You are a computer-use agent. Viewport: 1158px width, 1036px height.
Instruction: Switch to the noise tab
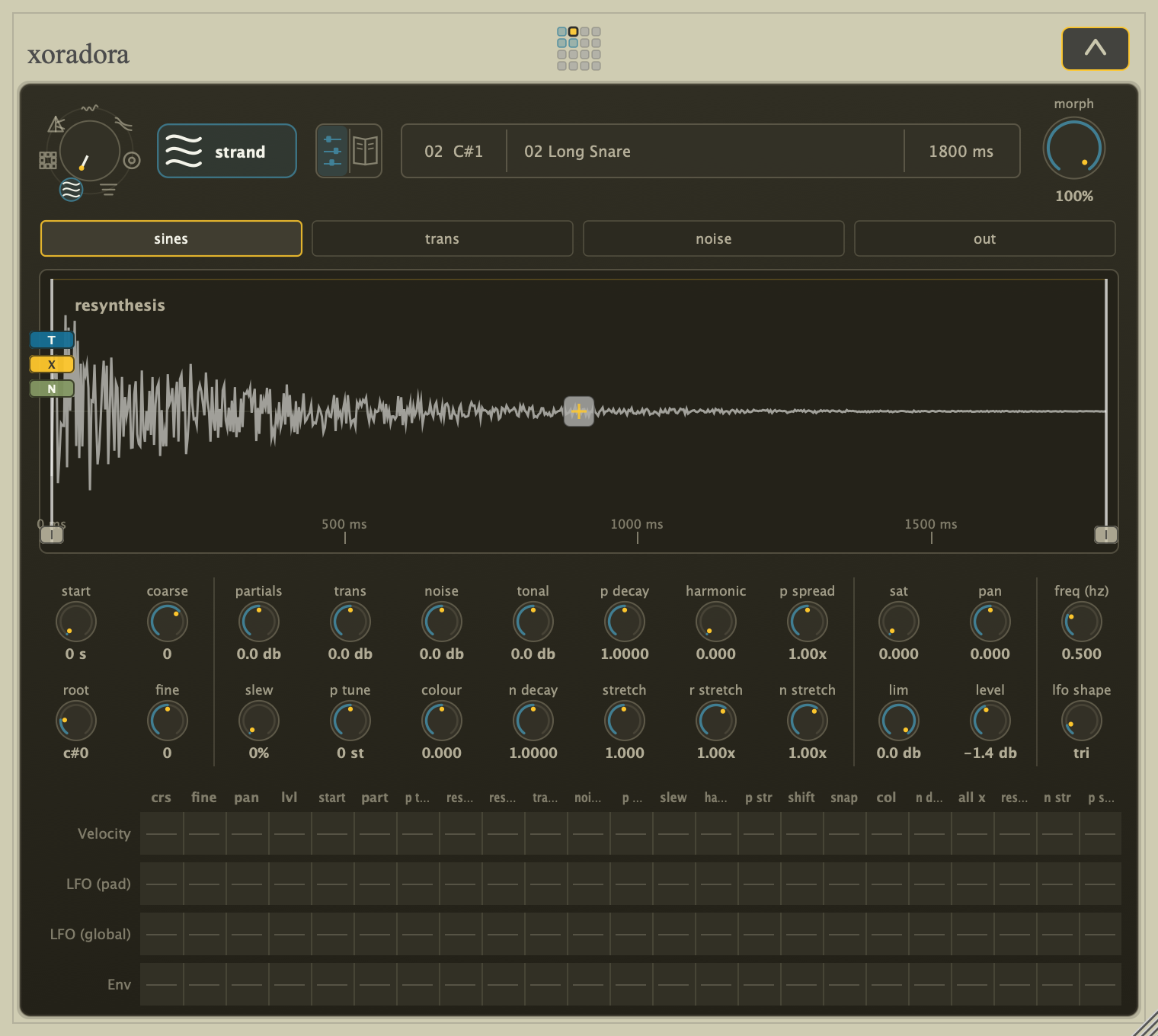tap(714, 238)
